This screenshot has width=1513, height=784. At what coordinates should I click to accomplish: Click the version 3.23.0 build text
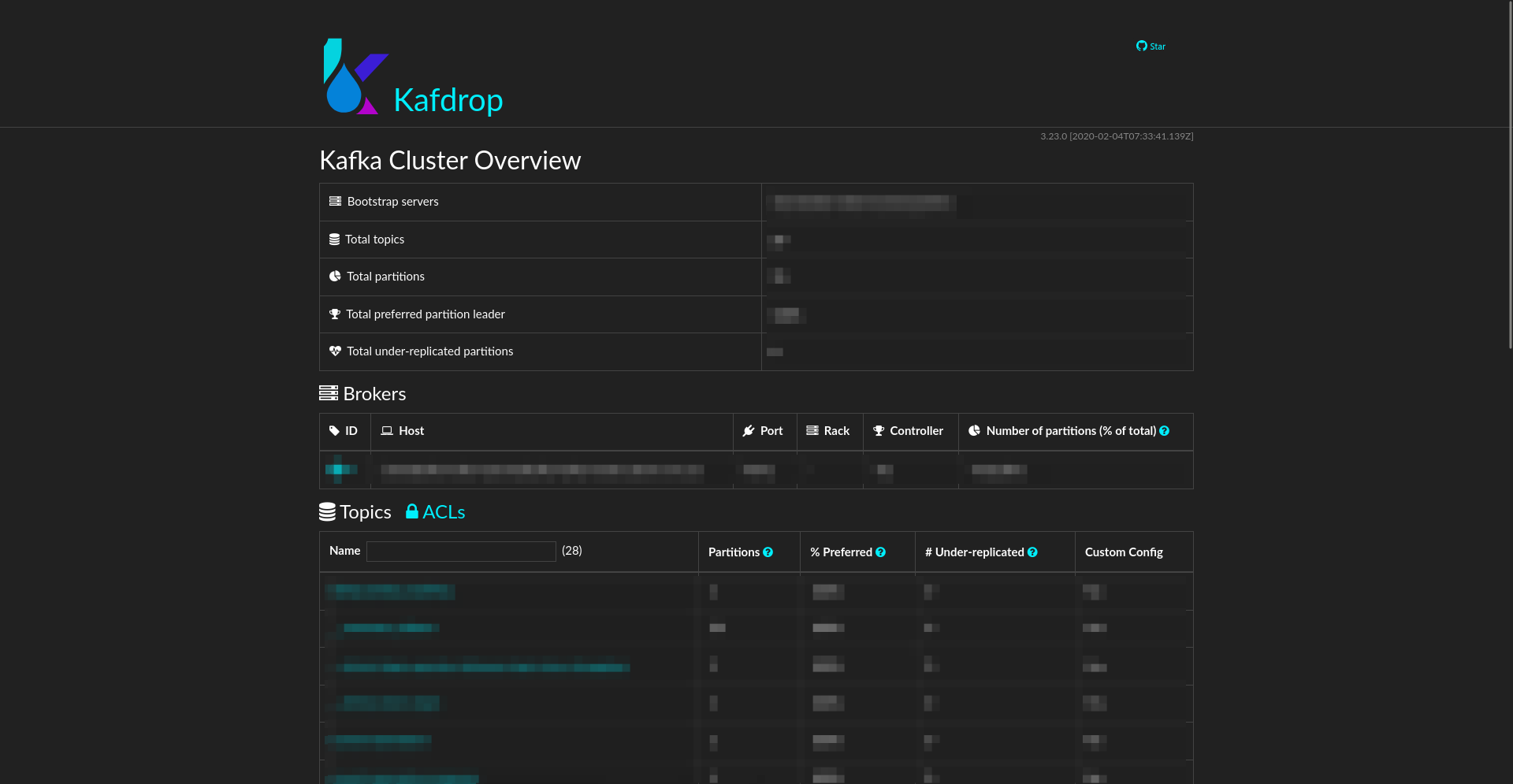click(x=1117, y=136)
